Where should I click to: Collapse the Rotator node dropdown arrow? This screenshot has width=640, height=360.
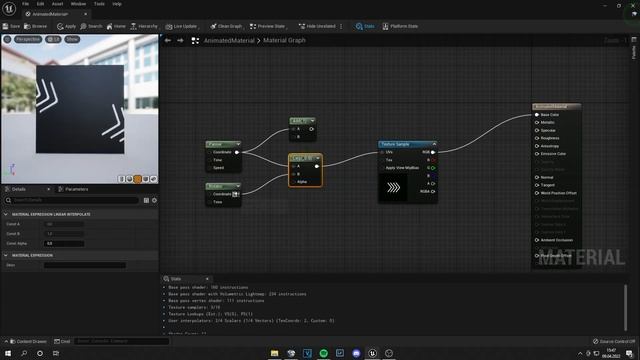238,186
